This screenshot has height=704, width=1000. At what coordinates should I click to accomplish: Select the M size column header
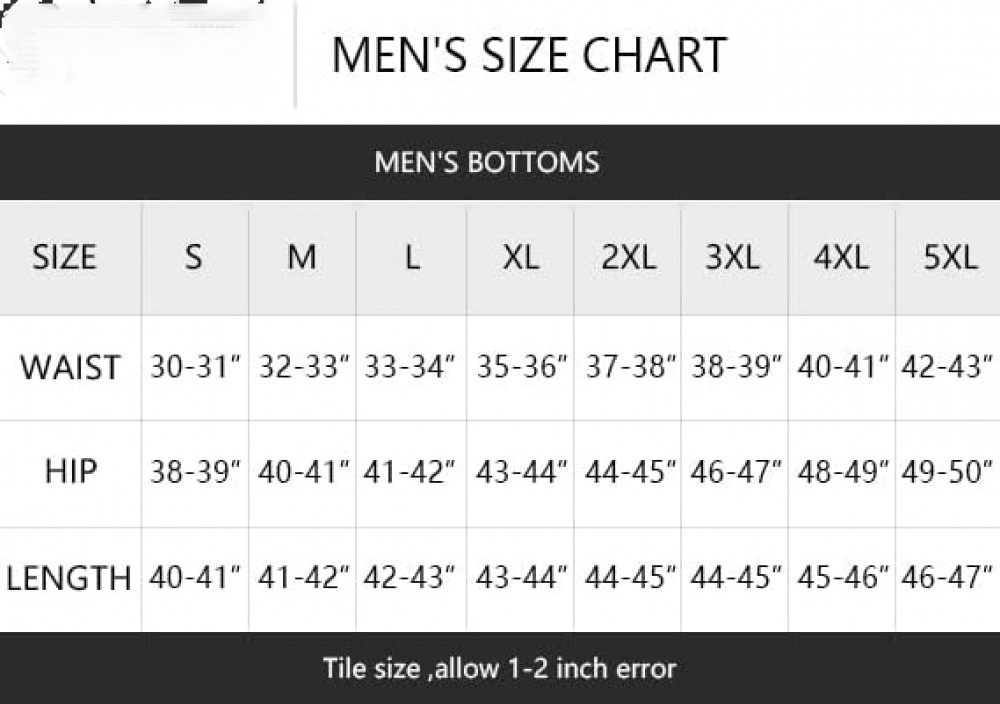(301, 258)
